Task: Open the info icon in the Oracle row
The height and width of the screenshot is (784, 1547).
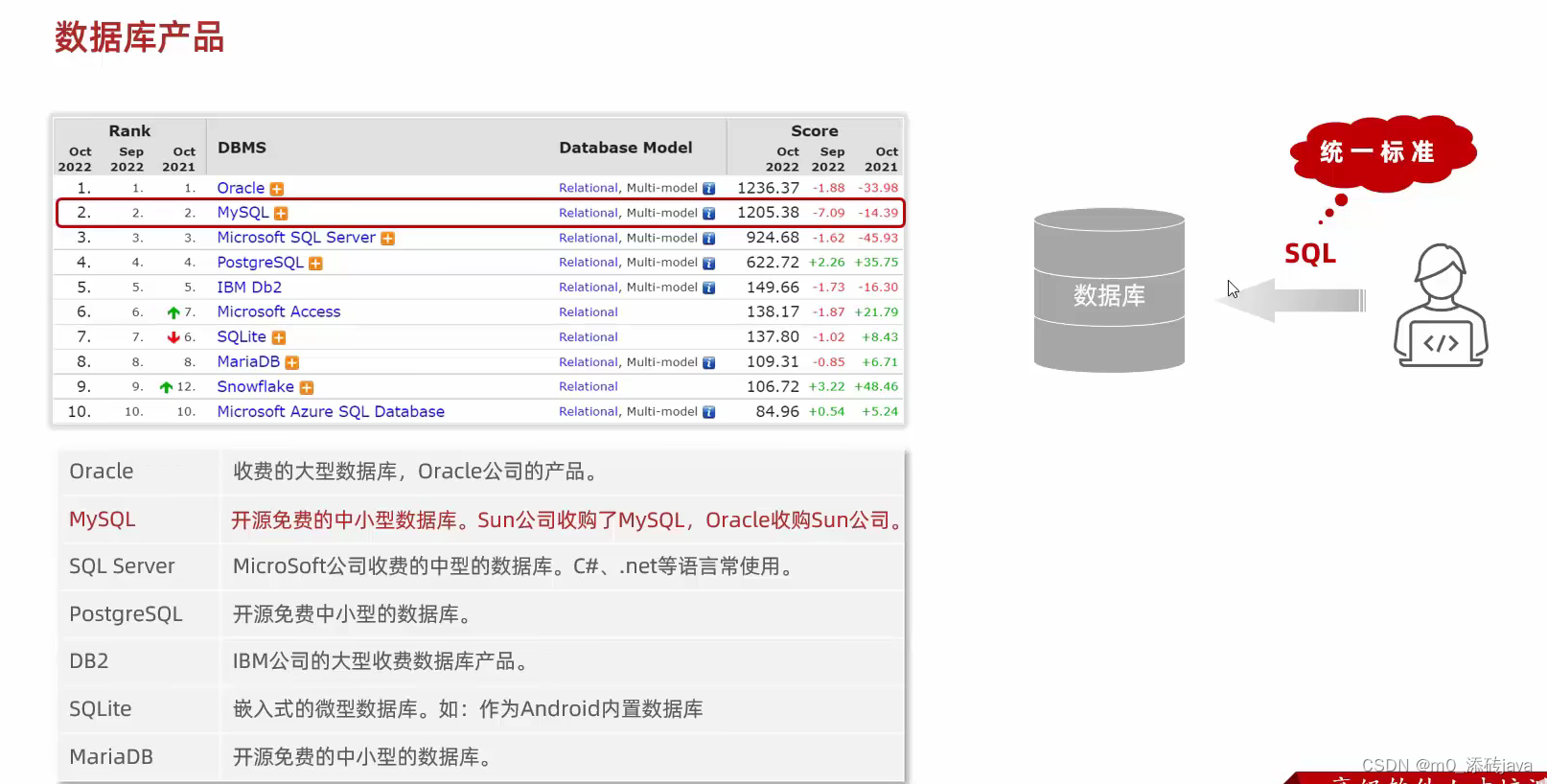Action: click(x=709, y=189)
